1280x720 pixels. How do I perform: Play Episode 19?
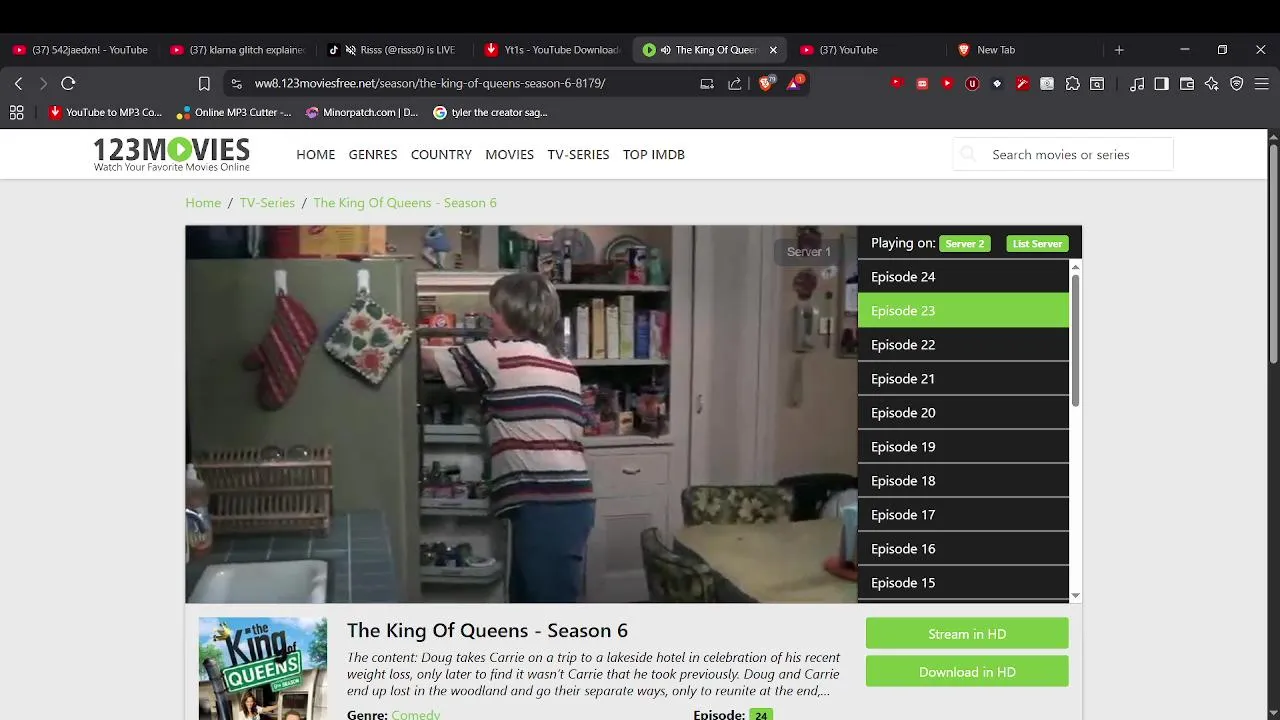pyautogui.click(x=963, y=447)
